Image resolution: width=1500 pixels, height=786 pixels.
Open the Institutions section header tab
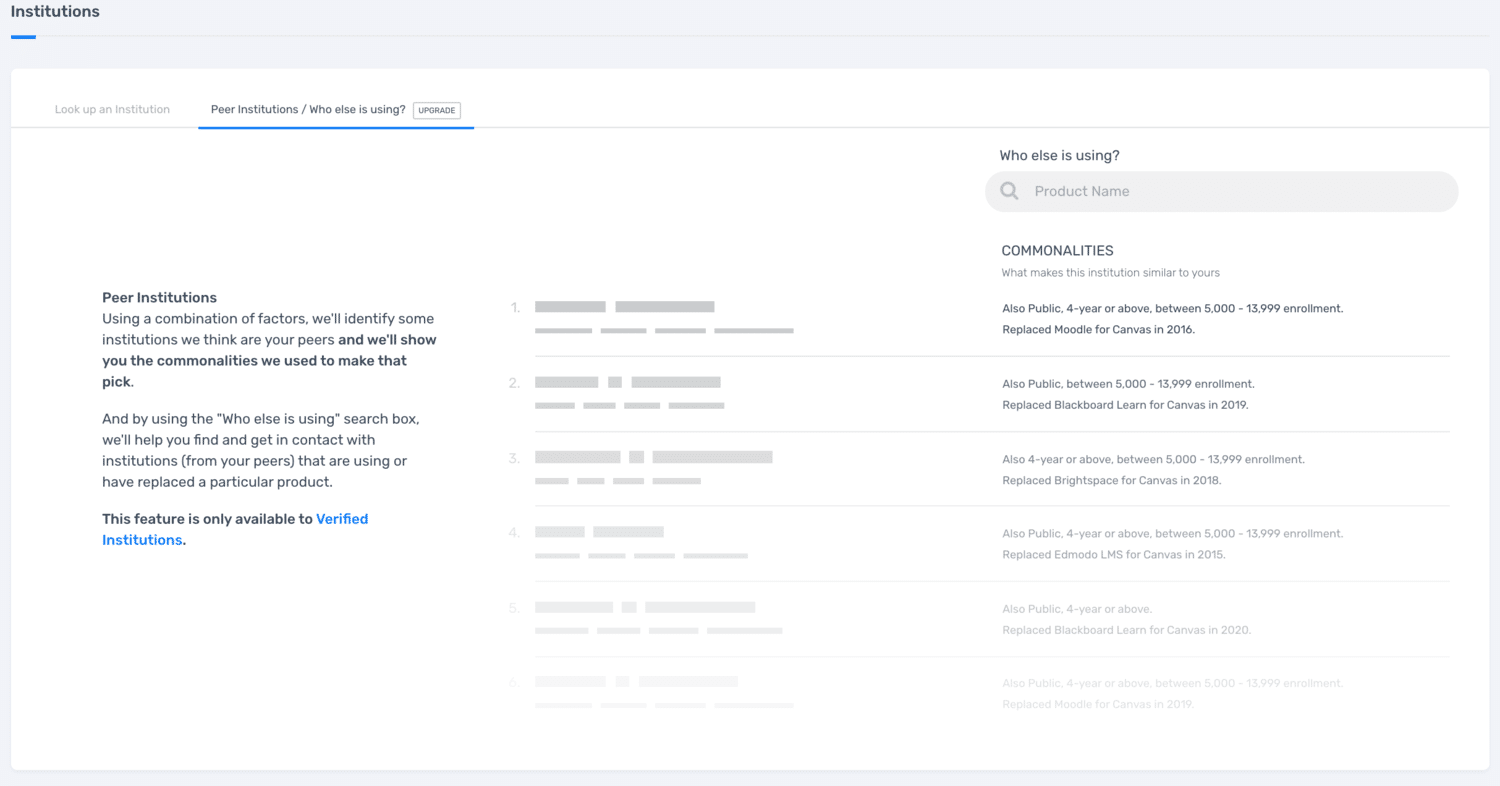pyautogui.click(x=55, y=13)
